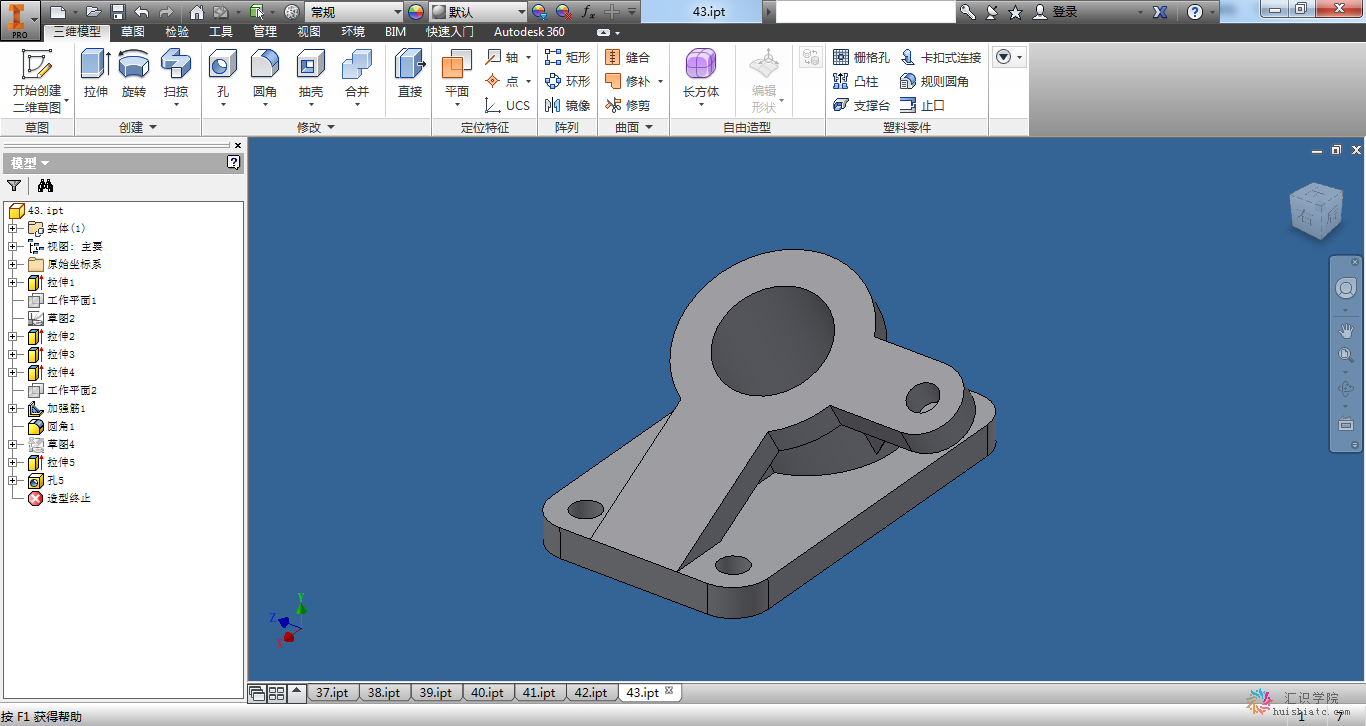Screen dimensions: 1366x726
Task: Open the 默认 material dropdown
Action: tap(521, 12)
